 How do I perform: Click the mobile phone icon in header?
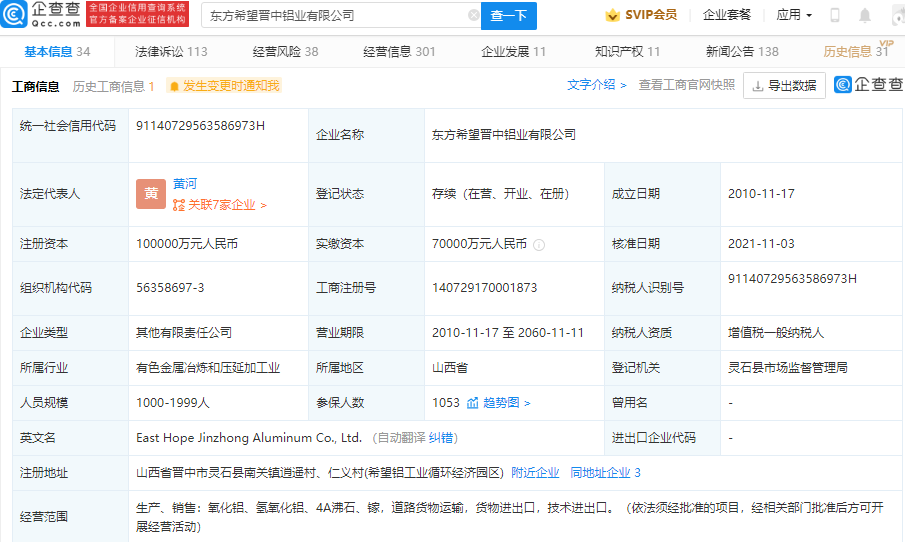click(835, 16)
